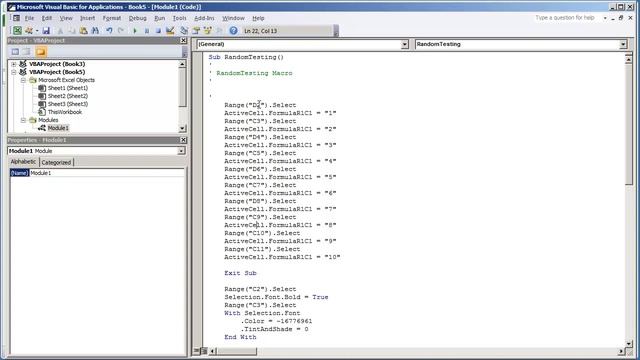Collapse the VBAProject (Book5) tree node
Image resolution: width=640 pixels, height=360 pixels.
click(x=14, y=72)
